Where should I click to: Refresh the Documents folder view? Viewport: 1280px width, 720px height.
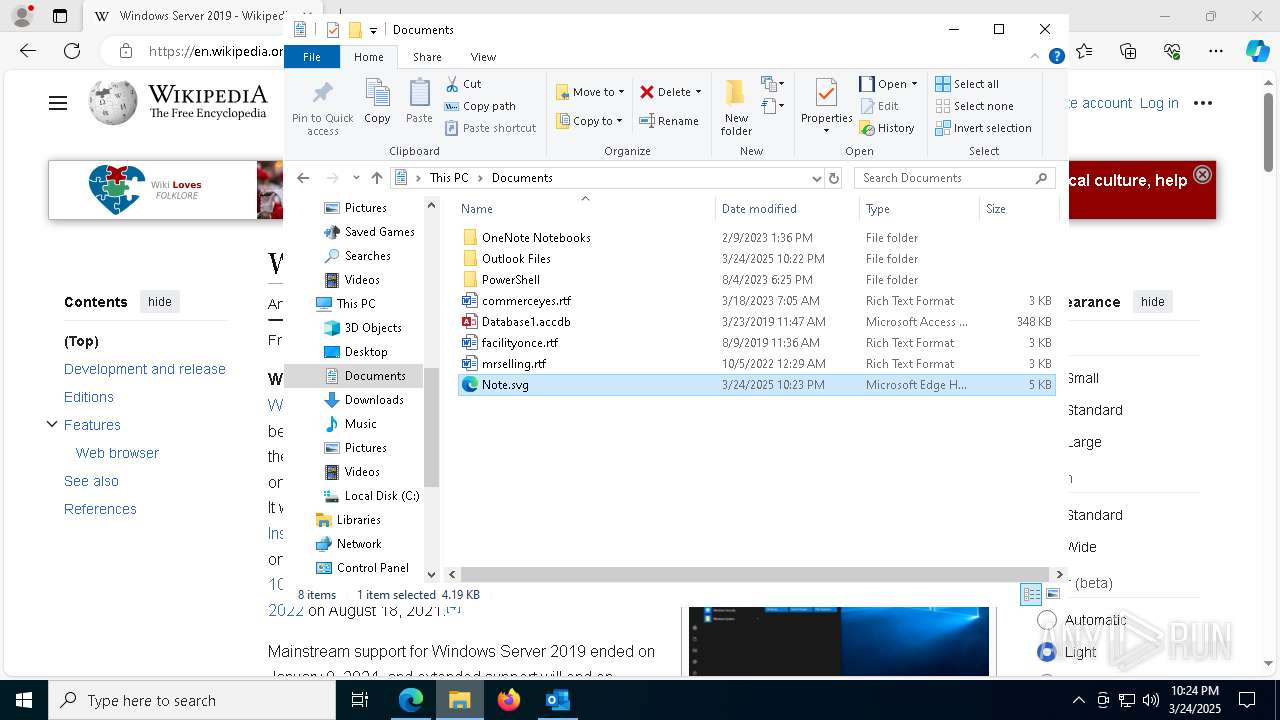pyautogui.click(x=834, y=178)
